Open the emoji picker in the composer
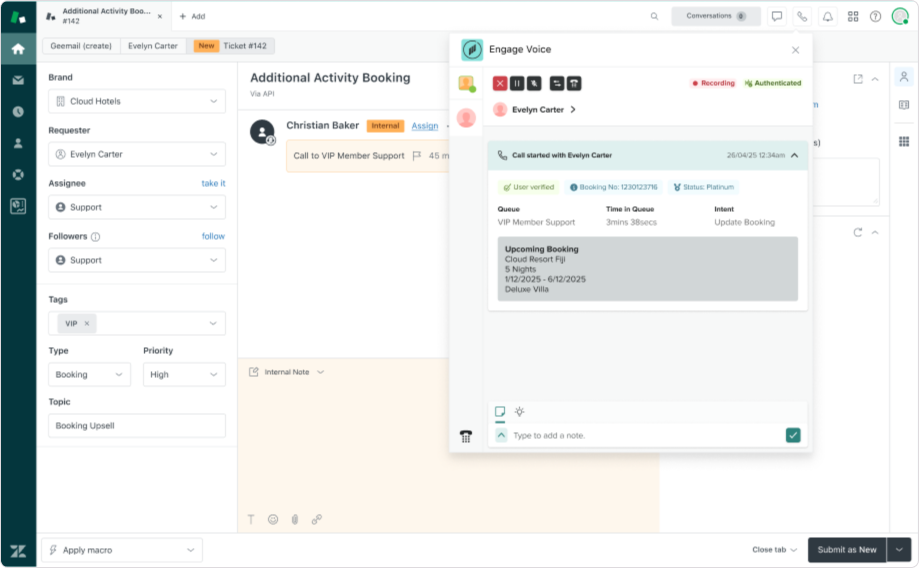The height and width of the screenshot is (568, 919). [x=273, y=519]
